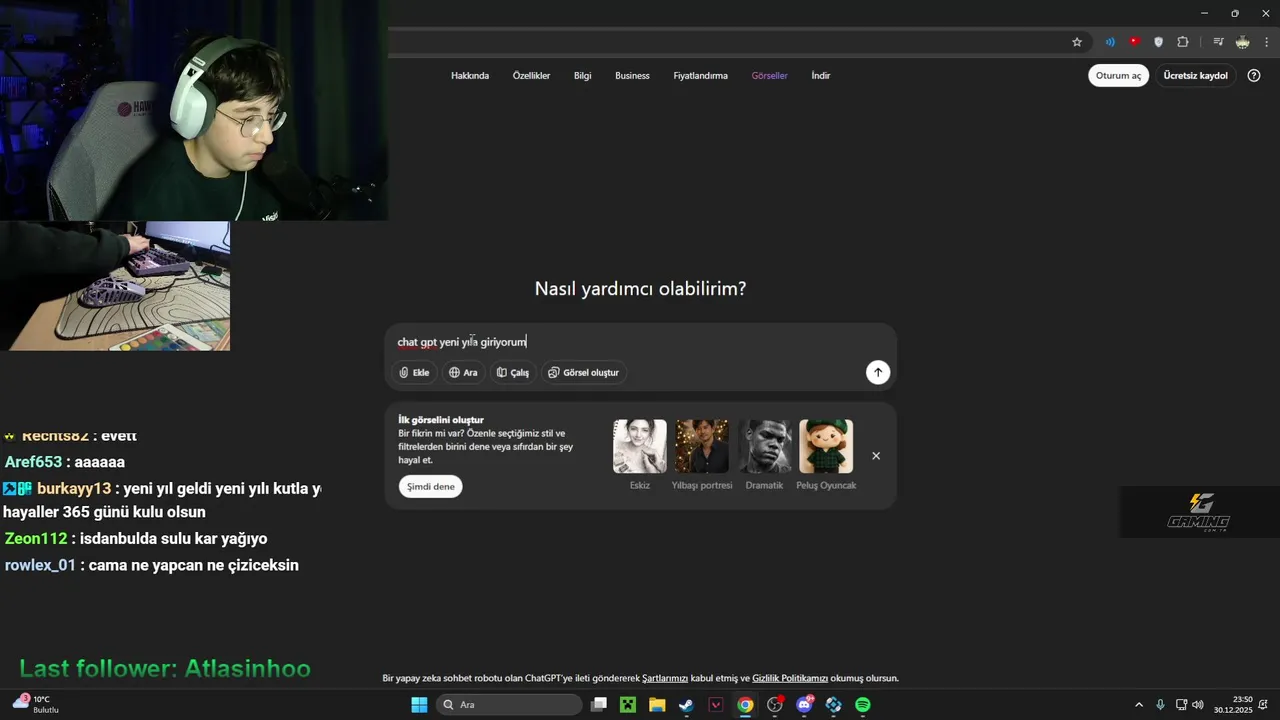Click the Görsel oluştur chip
Screen dimensions: 1280x720
584,373
